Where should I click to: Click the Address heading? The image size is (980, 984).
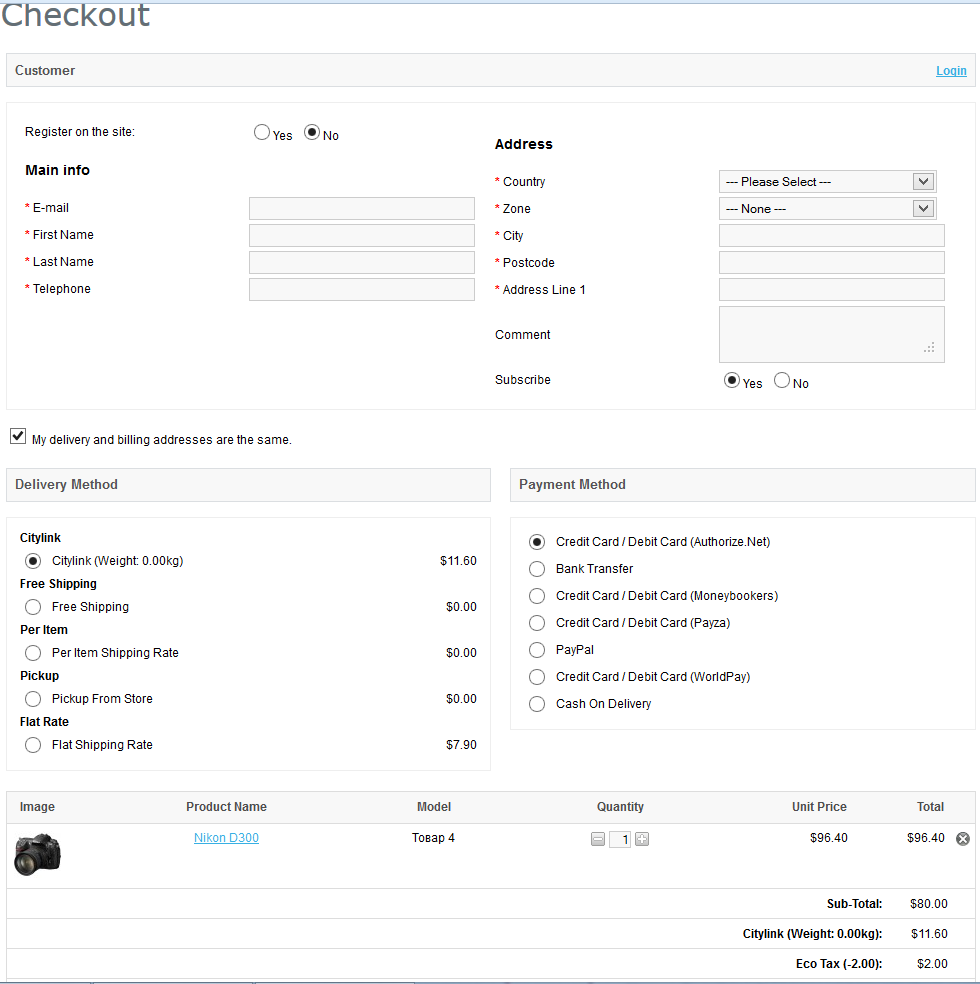tap(524, 144)
